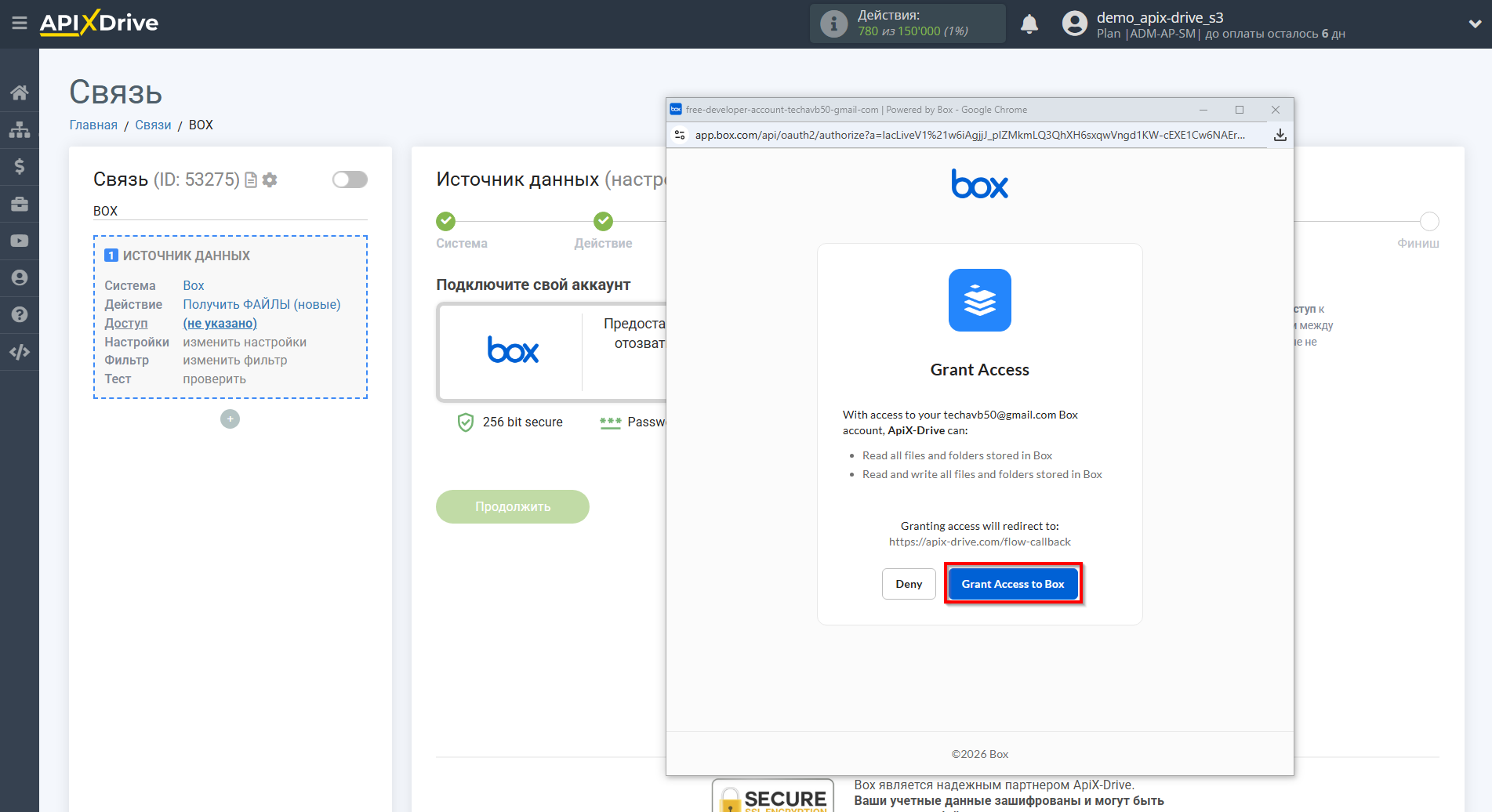Navigate to Связи via the breadcrumb

click(154, 125)
